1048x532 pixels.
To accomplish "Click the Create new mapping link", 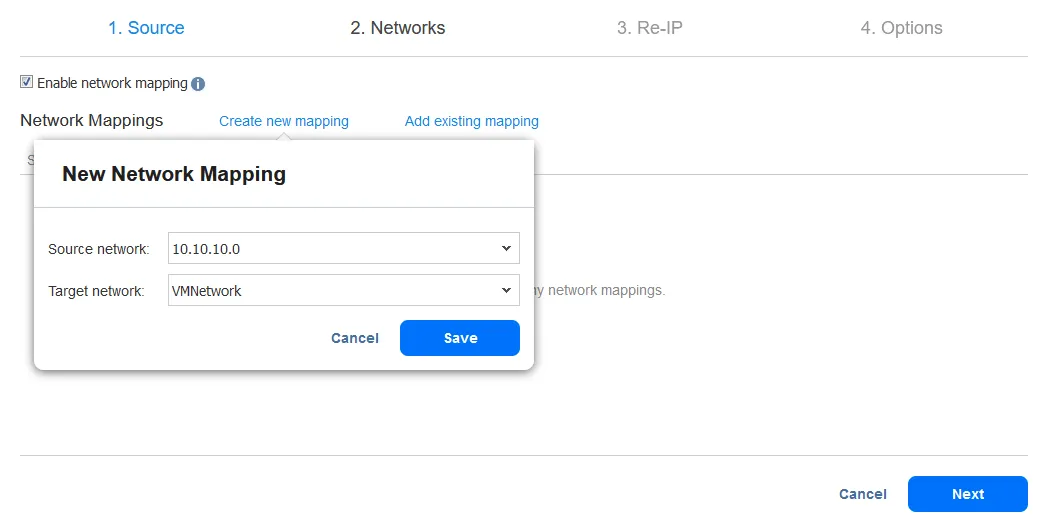I will click(284, 121).
